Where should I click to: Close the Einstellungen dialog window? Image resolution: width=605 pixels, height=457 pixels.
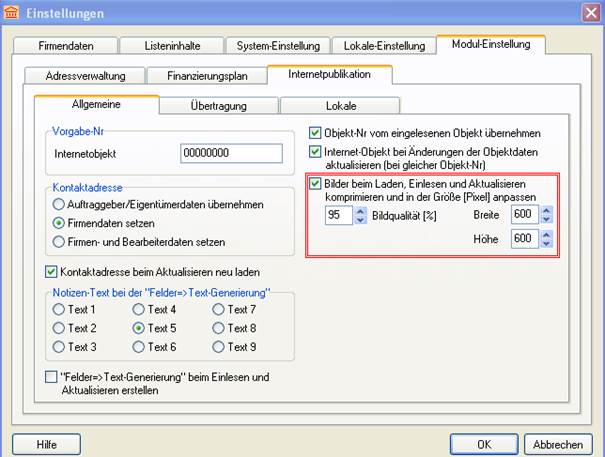click(591, 13)
